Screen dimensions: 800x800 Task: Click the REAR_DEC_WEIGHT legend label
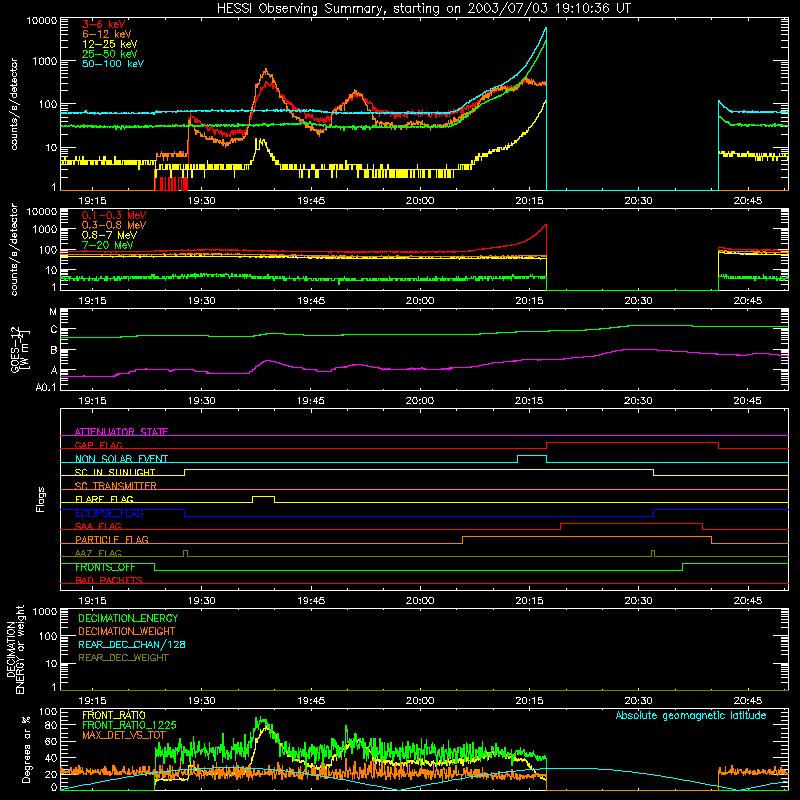123,658
